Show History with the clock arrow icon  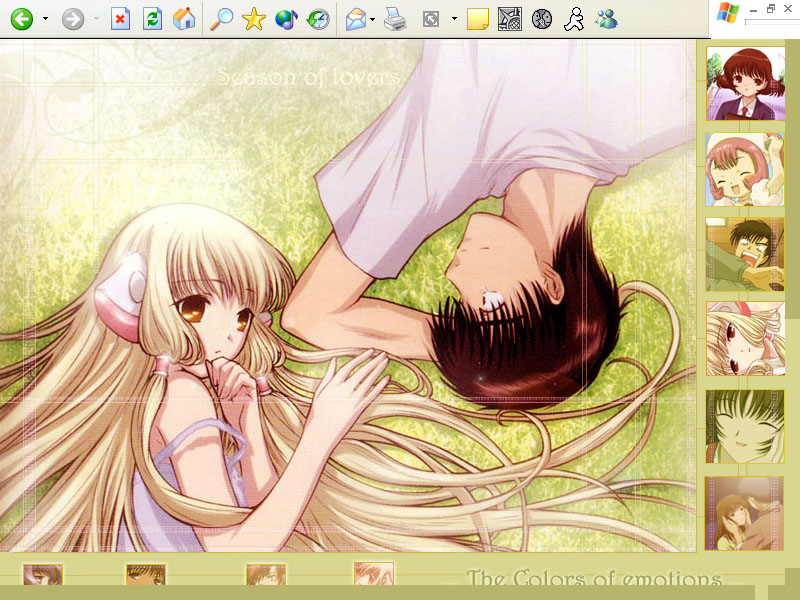pyautogui.click(x=318, y=19)
